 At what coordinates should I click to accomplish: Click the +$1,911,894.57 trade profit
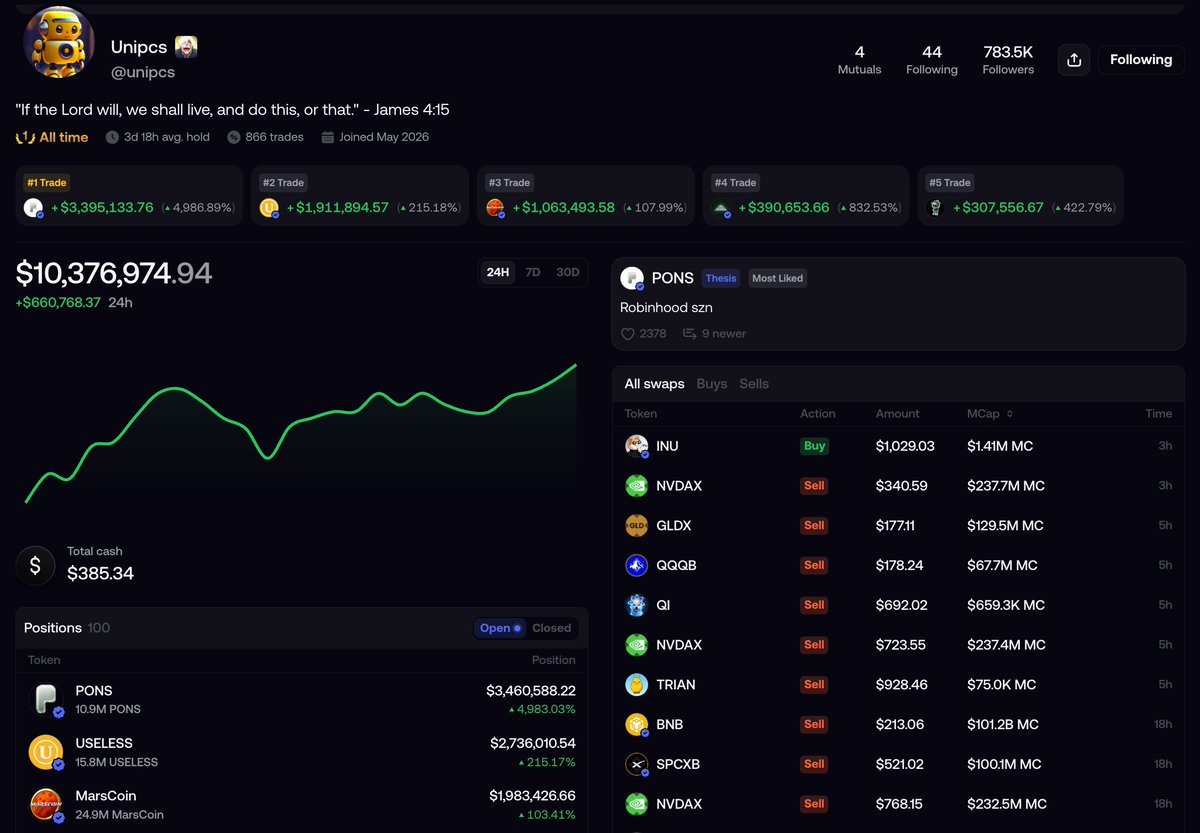(337, 208)
